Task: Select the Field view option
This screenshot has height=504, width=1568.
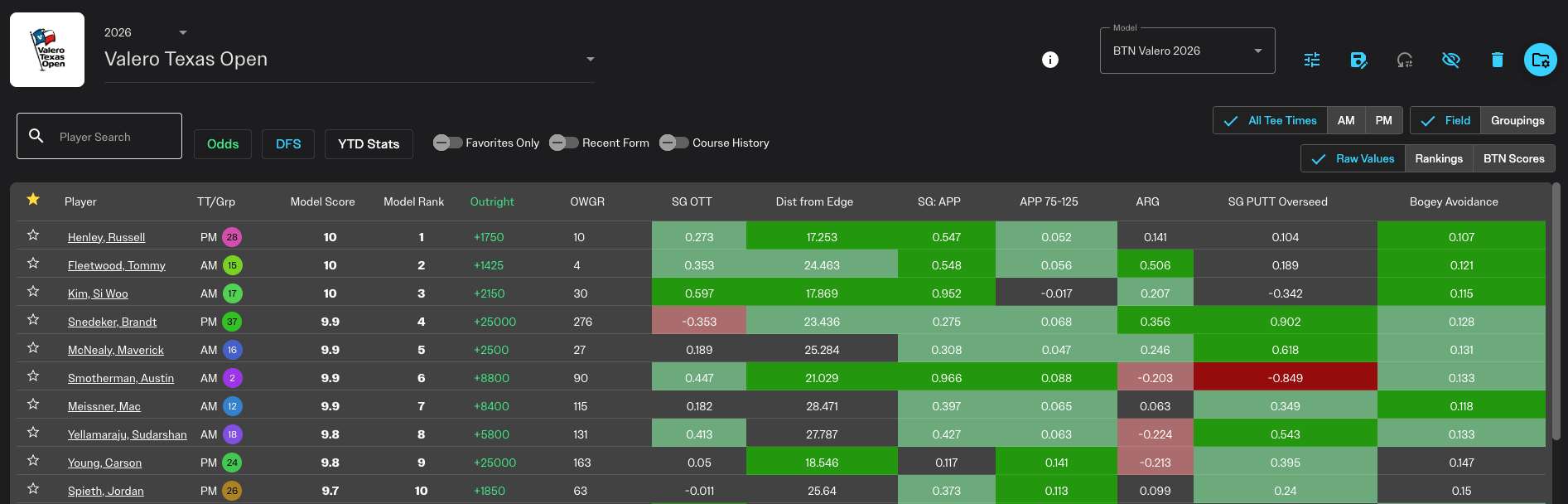Action: 1445,120
